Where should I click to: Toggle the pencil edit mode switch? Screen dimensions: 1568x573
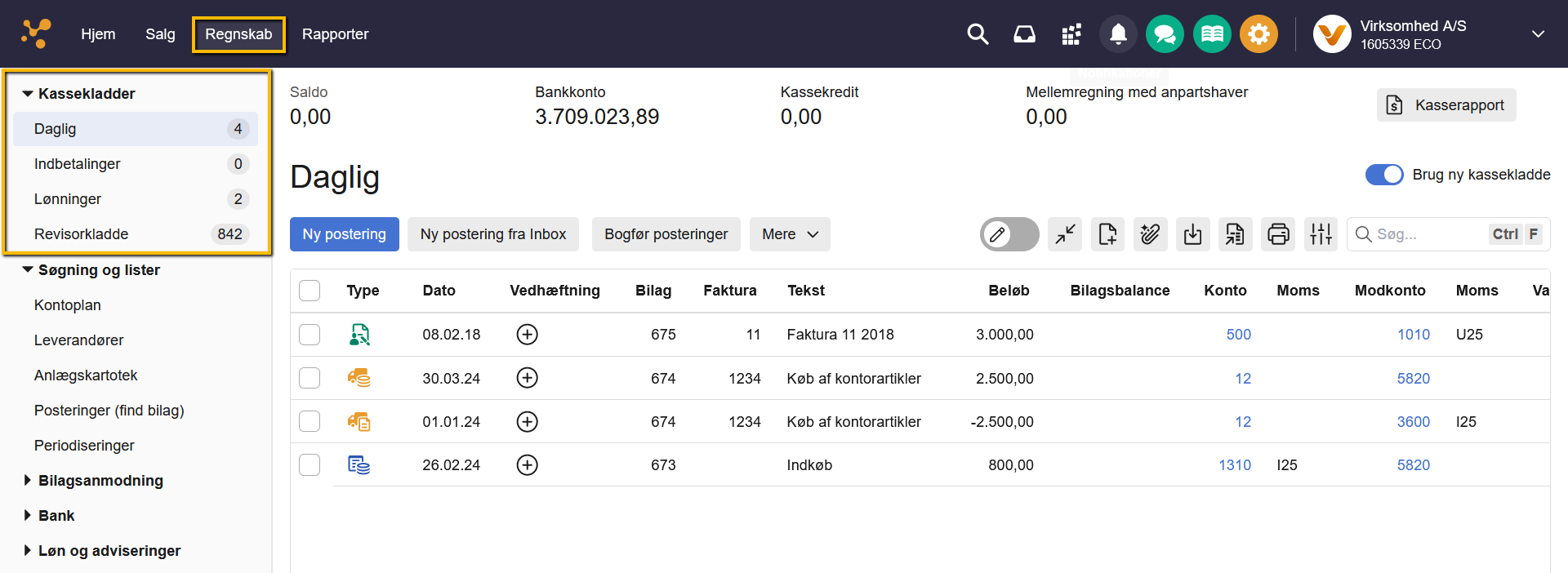tap(1009, 235)
